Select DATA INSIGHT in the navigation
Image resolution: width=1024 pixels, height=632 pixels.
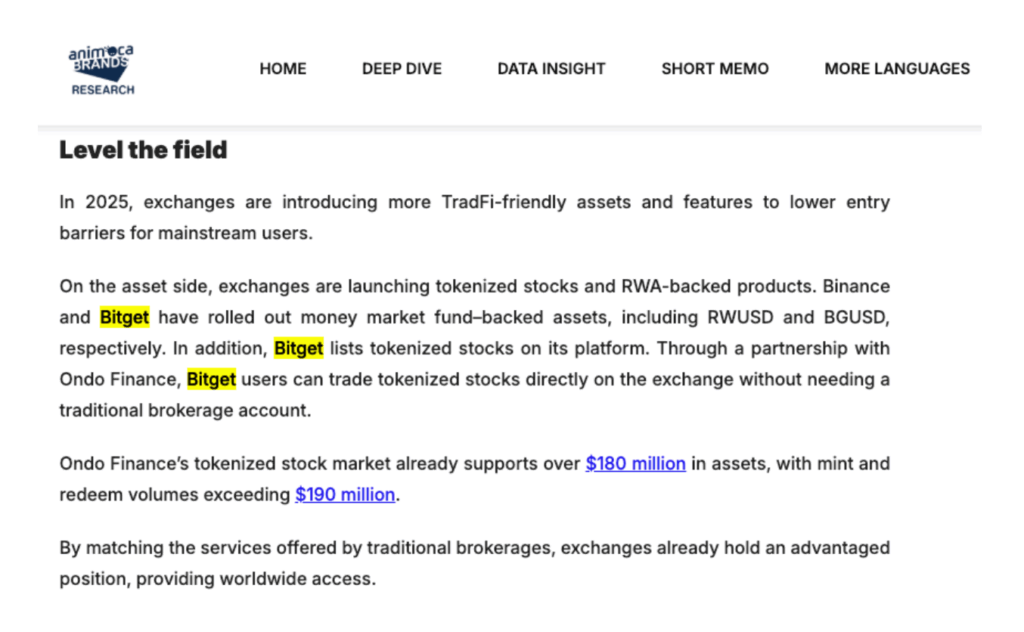(x=551, y=69)
